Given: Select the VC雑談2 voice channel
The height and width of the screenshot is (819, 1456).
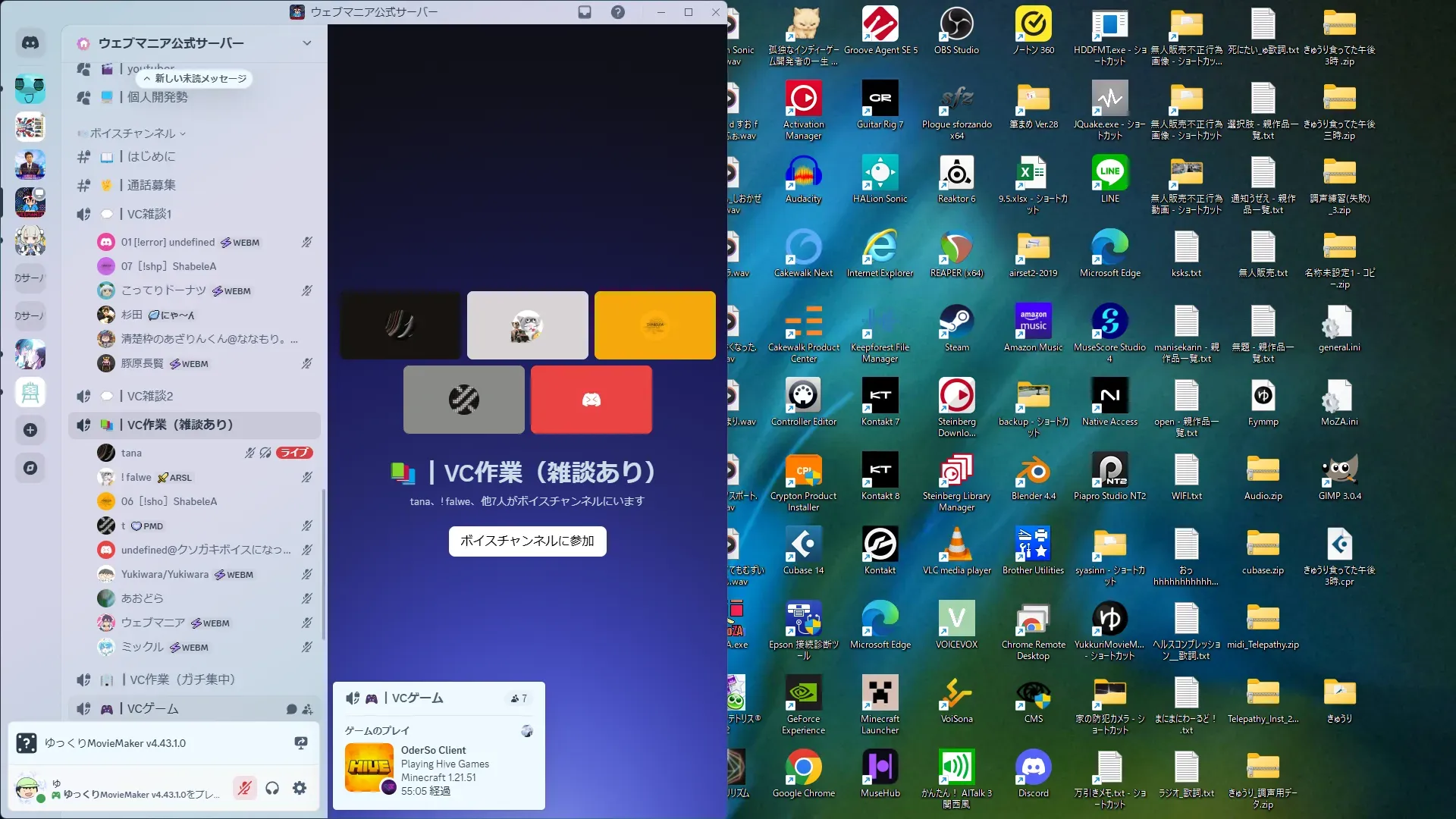Looking at the screenshot, I should (150, 396).
